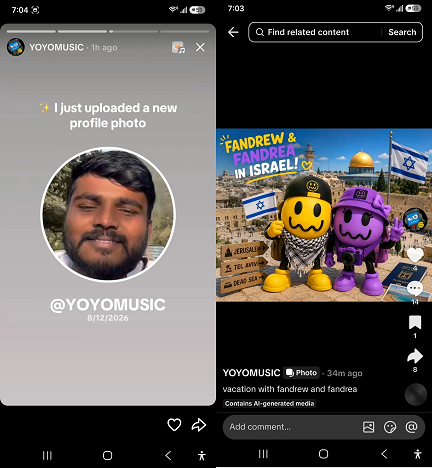This screenshot has height=468, width=432.
Task: Open the story music sticker icon
Action: click(178, 47)
